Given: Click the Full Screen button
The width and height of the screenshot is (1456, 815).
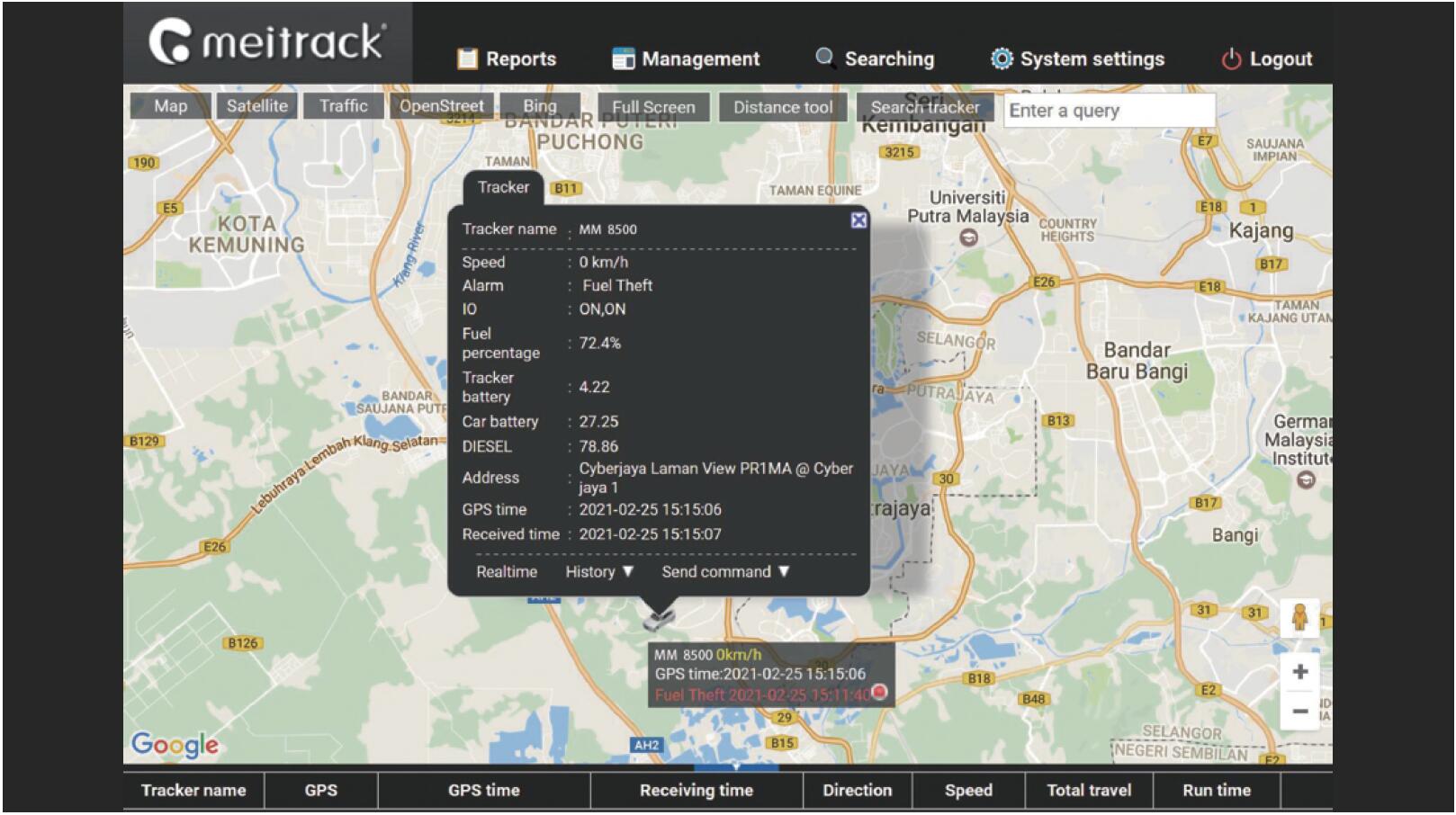Looking at the screenshot, I should coord(653,107).
